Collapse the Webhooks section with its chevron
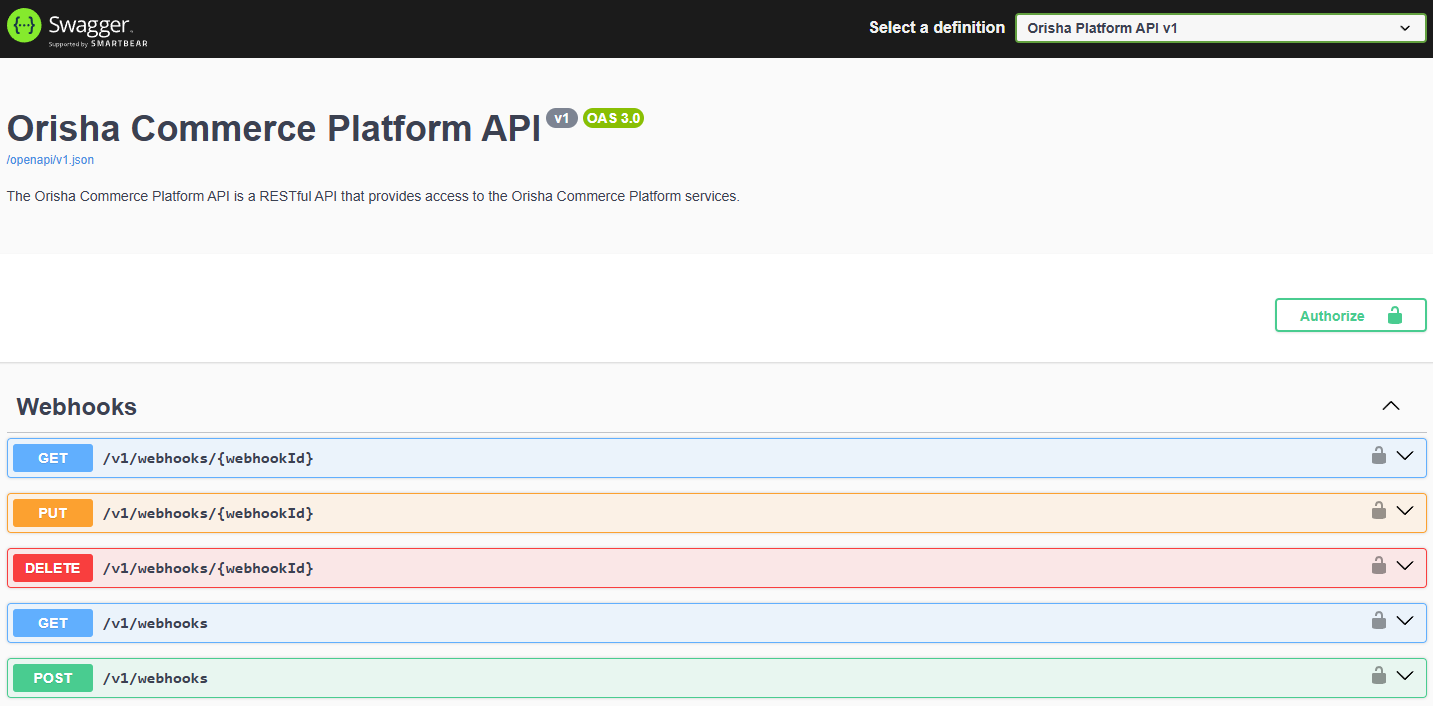1433x706 pixels. coord(1390,406)
